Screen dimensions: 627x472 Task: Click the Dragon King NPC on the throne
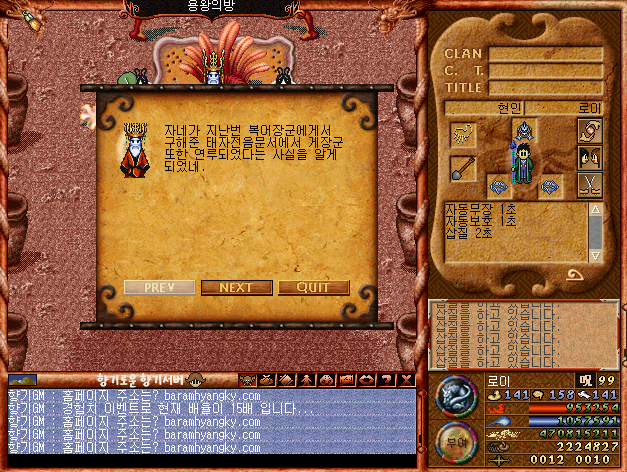pyautogui.click(x=214, y=68)
